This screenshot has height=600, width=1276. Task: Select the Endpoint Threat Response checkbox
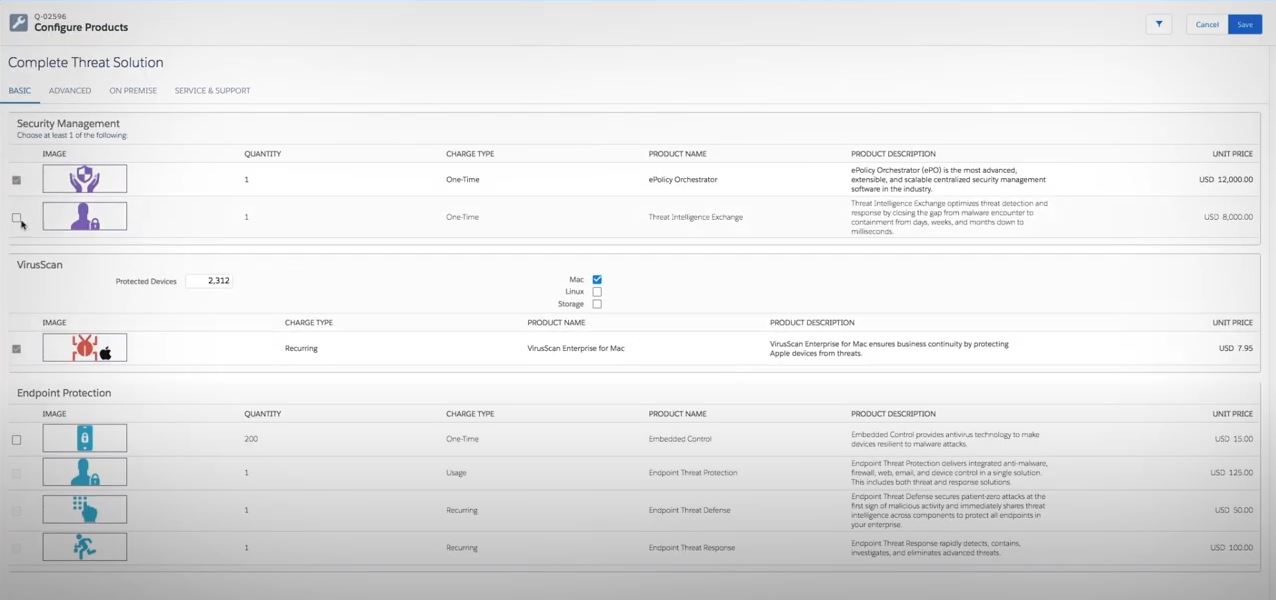16,548
